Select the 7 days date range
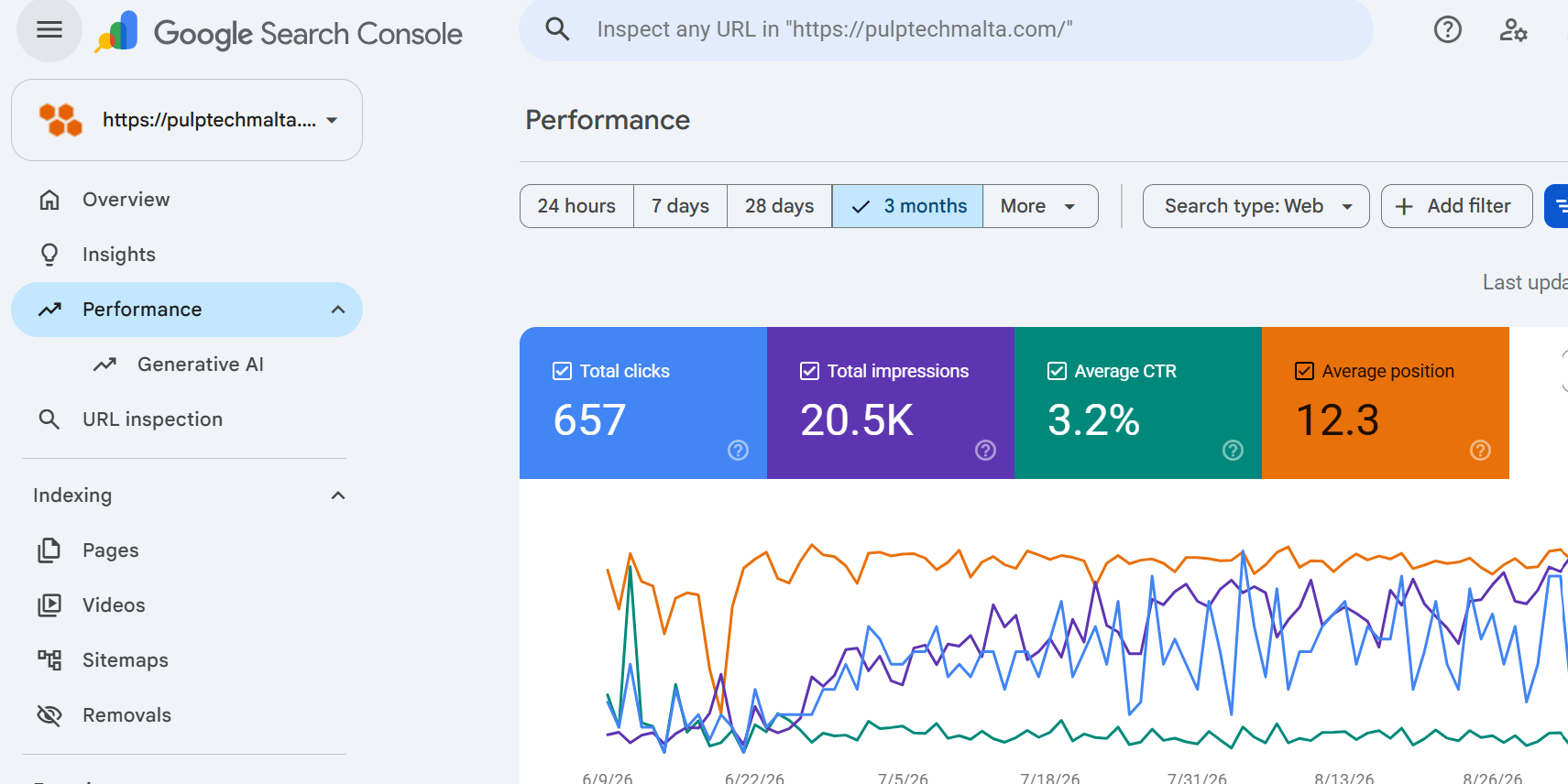 coord(680,206)
